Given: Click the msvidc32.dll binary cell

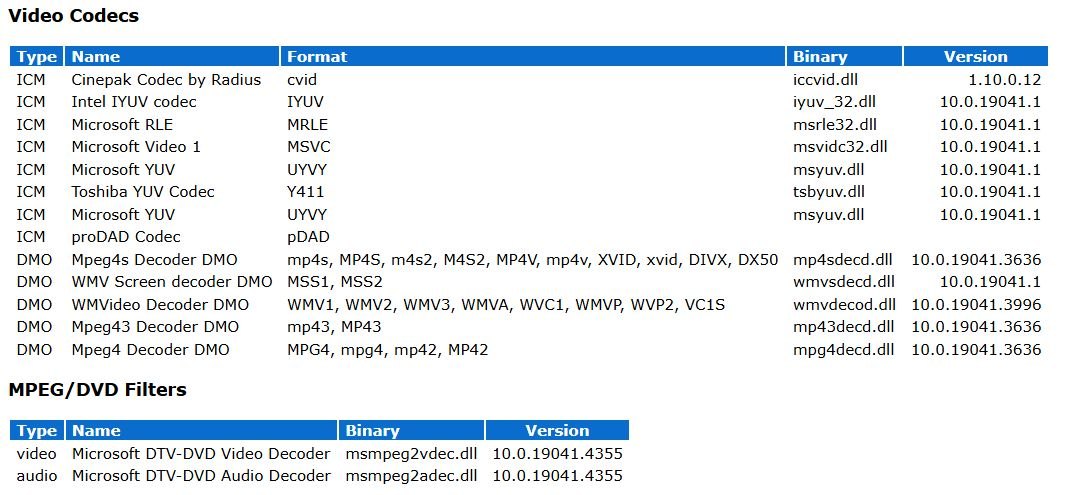Looking at the screenshot, I should 840,147.
